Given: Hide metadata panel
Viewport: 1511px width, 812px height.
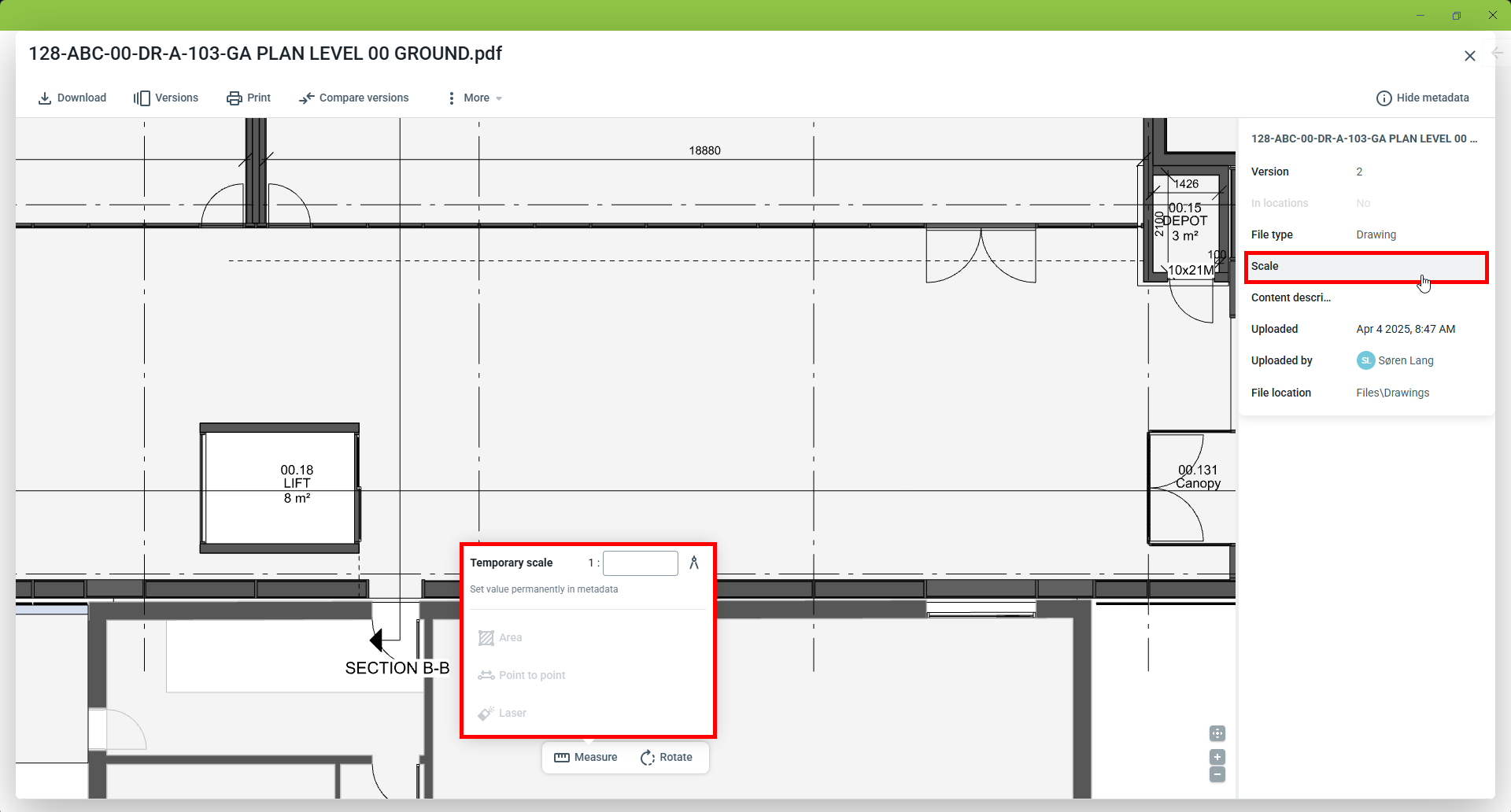Looking at the screenshot, I should click(1423, 98).
